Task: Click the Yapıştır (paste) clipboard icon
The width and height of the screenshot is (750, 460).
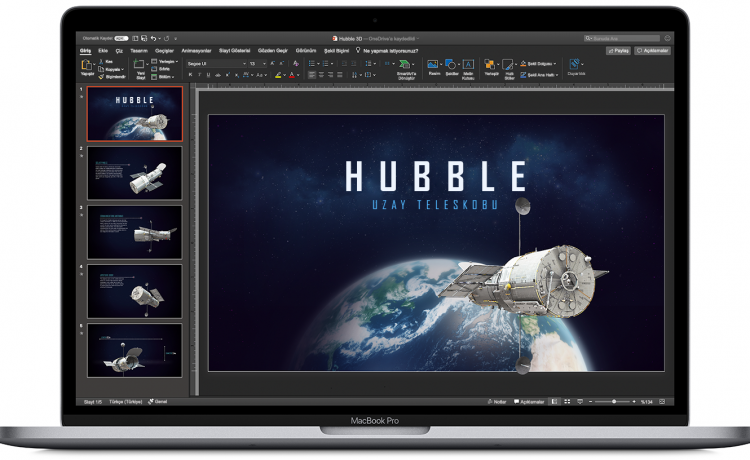Action: click(x=87, y=65)
